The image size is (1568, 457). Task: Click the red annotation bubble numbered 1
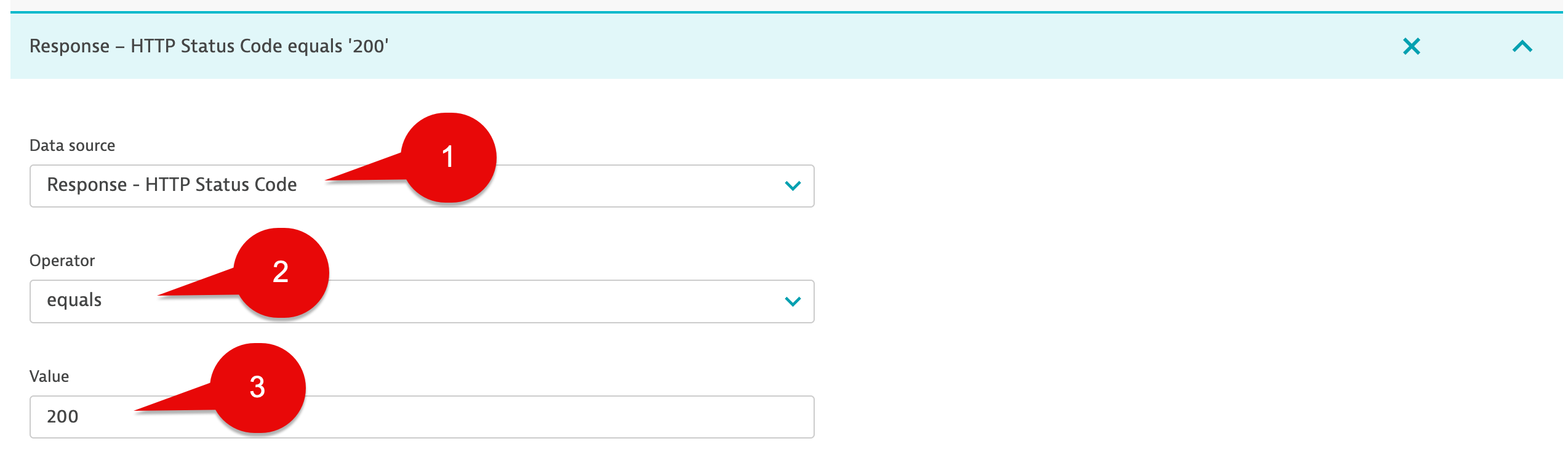click(449, 157)
